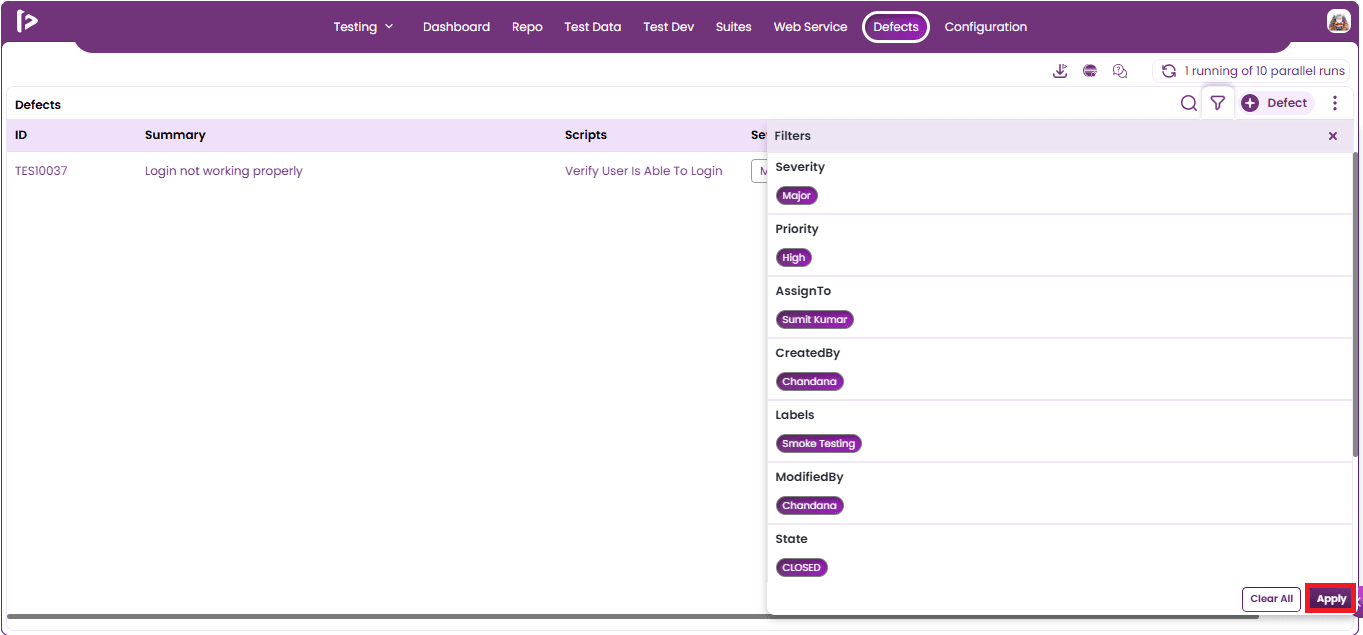1363x635 pixels.
Task: Toggle the High priority filter chip
Action: [x=794, y=258]
